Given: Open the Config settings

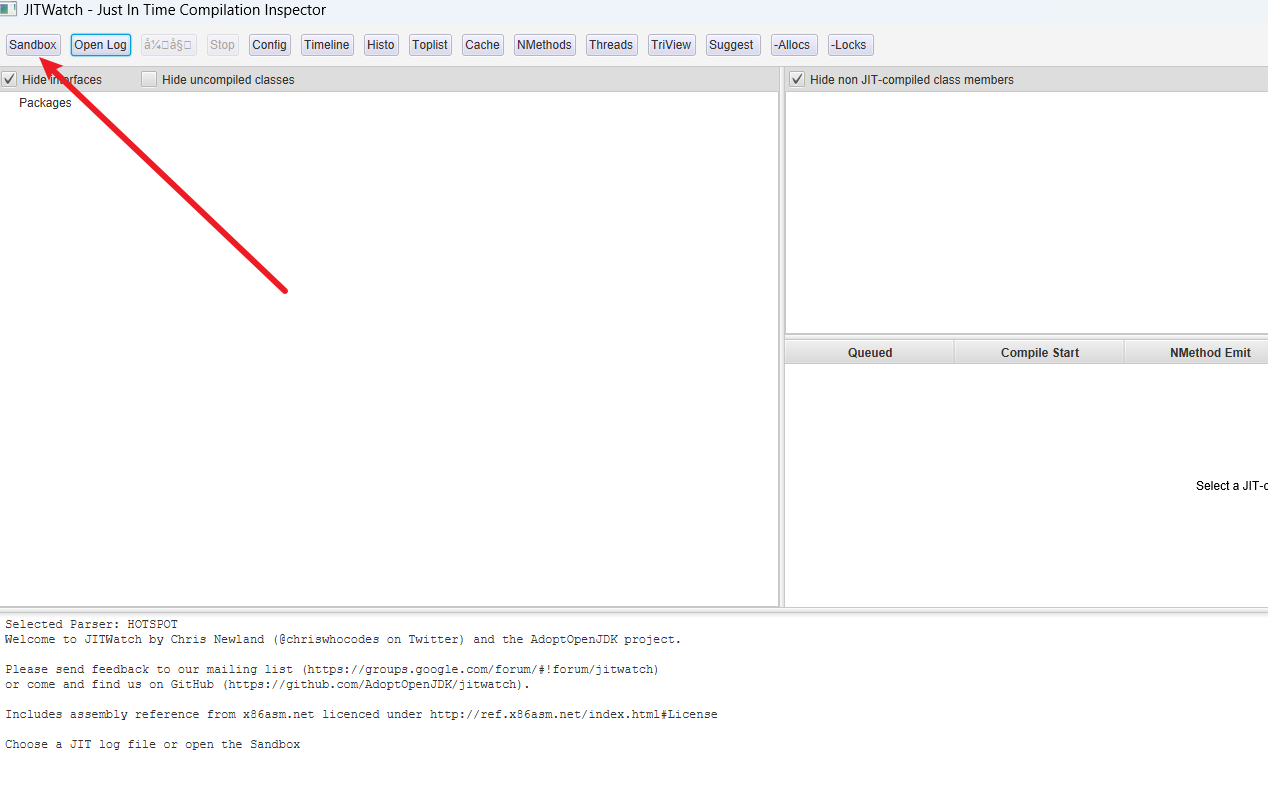Looking at the screenshot, I should [269, 45].
